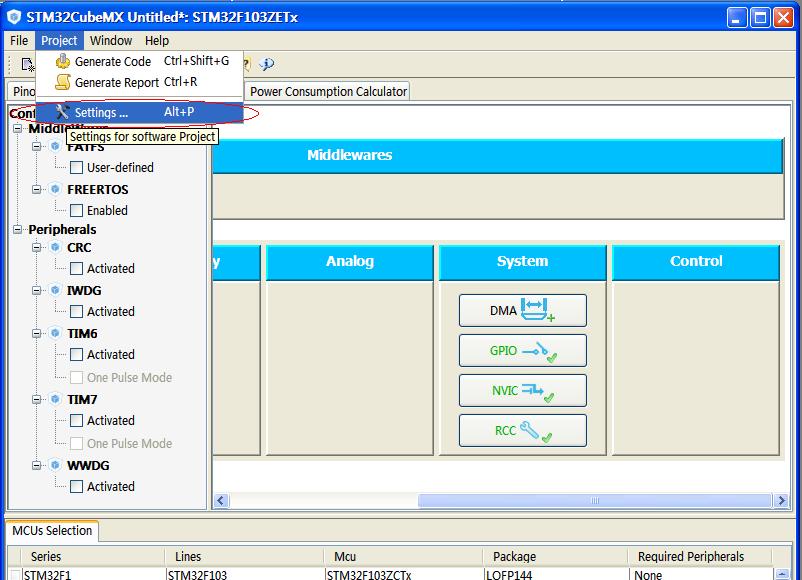Click the new project toolbar icon
Viewport: 802px width, 580px height.
point(27,64)
